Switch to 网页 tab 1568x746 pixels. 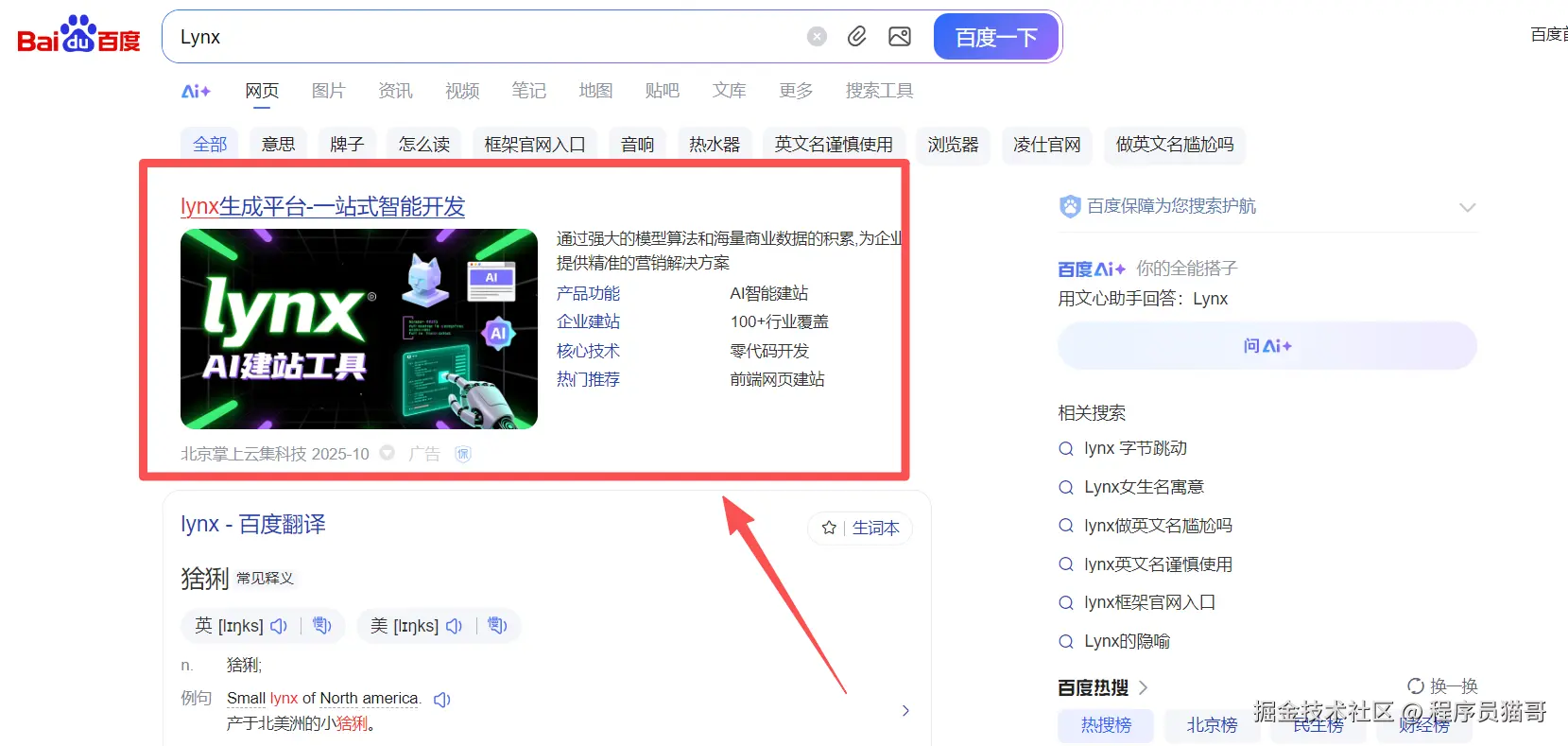point(262,91)
